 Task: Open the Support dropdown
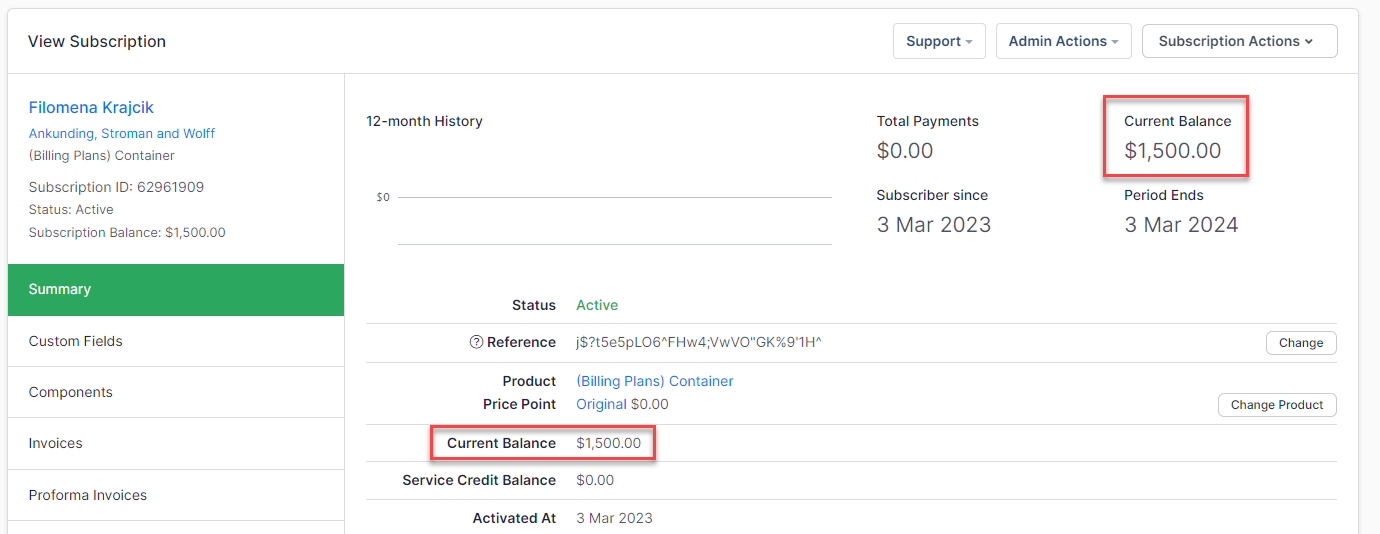[939, 41]
